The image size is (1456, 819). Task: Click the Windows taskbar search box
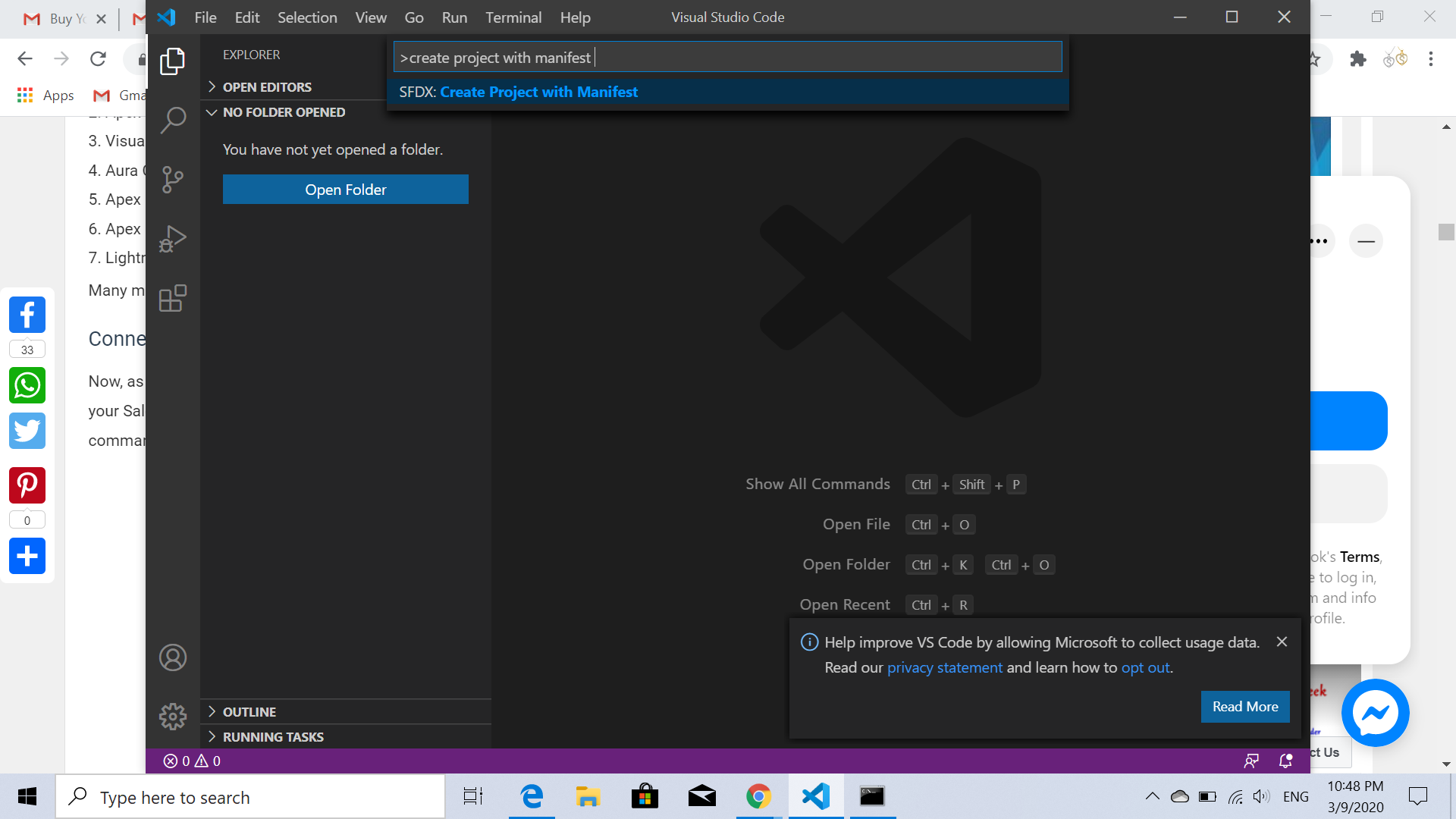(x=250, y=796)
